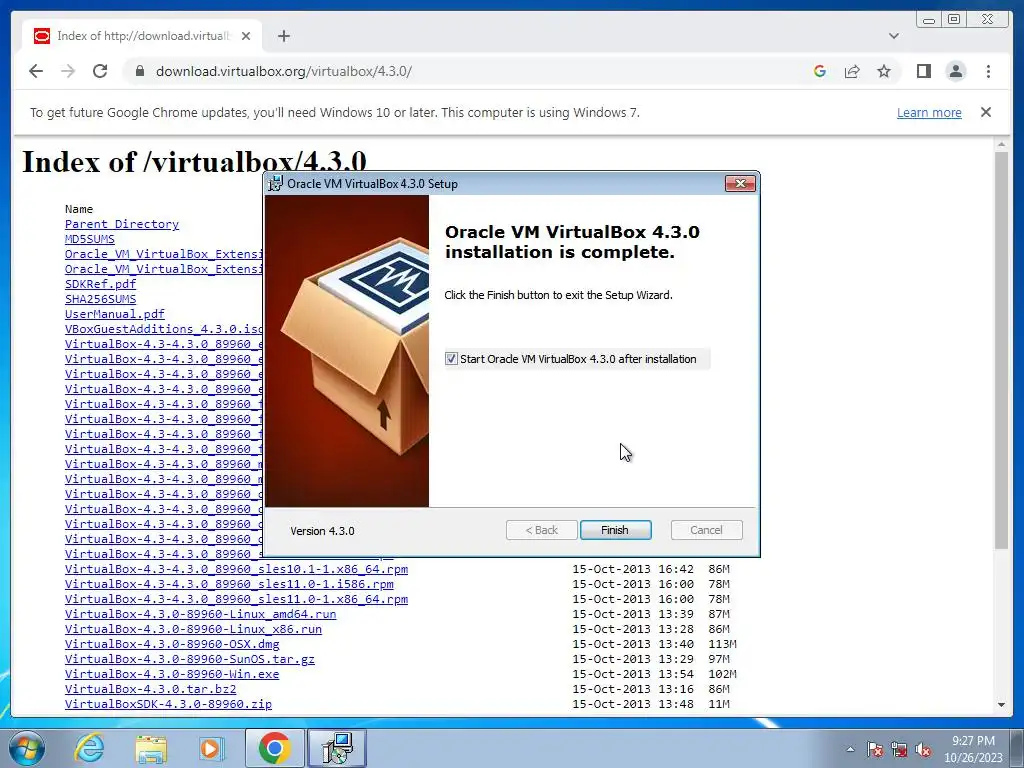Download VirtualBox-4.3.0-89960-OSX.dmg

(x=172, y=644)
